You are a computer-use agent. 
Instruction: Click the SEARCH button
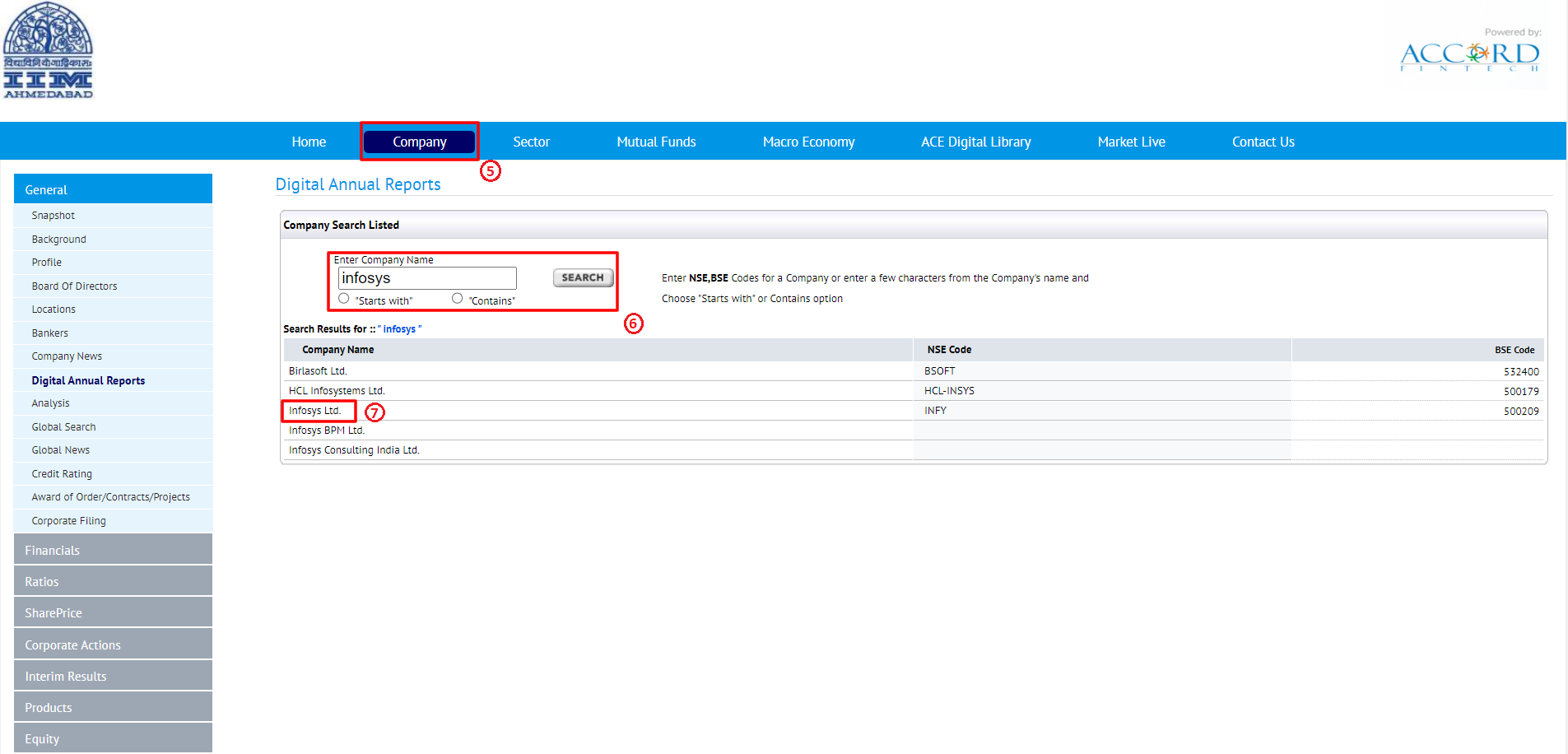coord(583,278)
